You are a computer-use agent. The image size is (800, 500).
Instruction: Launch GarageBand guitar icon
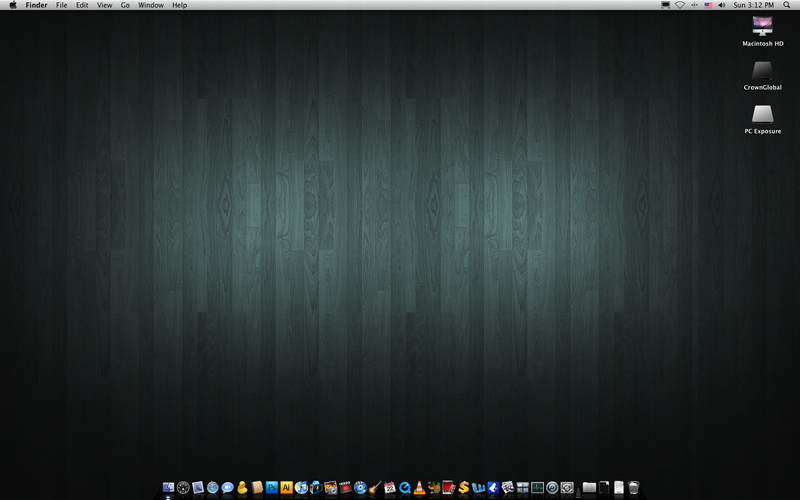pos(375,488)
